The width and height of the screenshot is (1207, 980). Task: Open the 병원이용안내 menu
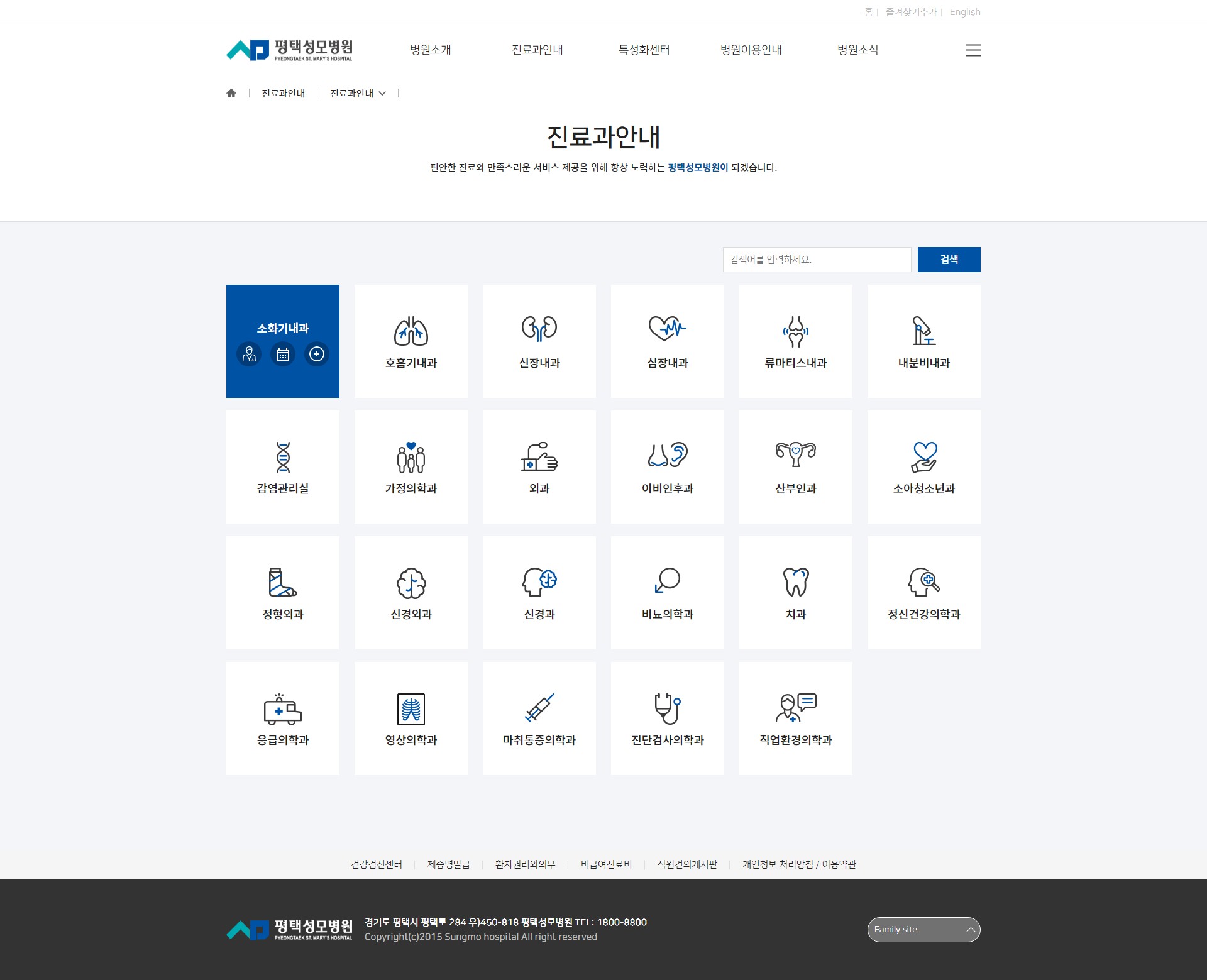tap(751, 50)
